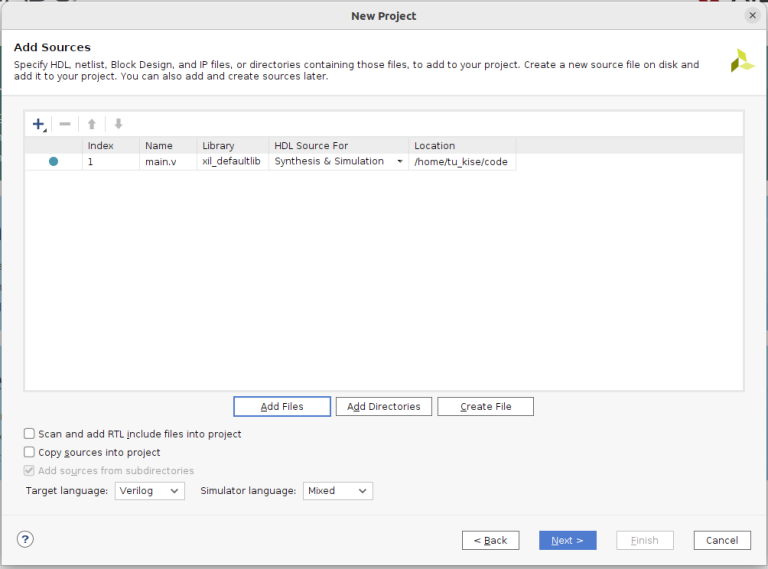Viewport: 768px width, 569px height.
Task: Open help with the question mark icon
Action: click(26, 539)
